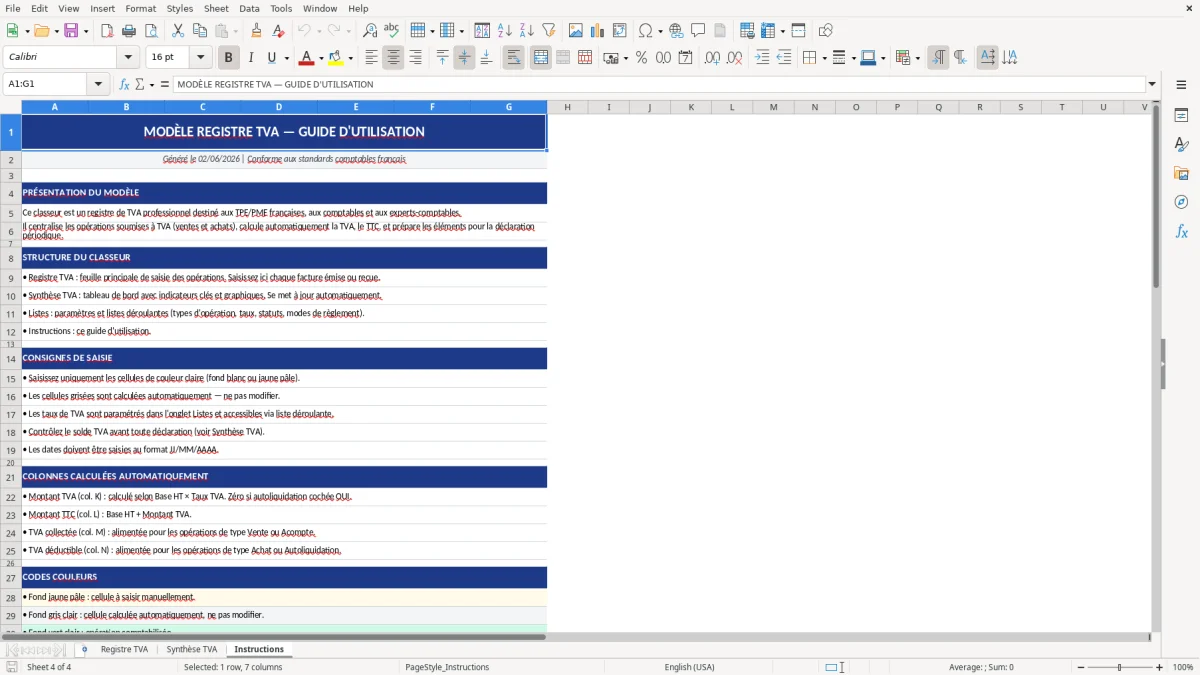The width and height of the screenshot is (1200, 675).
Task: Open the Undo history dropdown arrow
Action: (x=319, y=31)
